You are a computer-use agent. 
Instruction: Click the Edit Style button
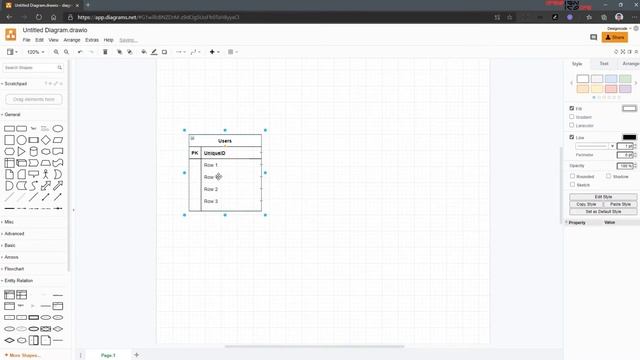pyautogui.click(x=603, y=197)
